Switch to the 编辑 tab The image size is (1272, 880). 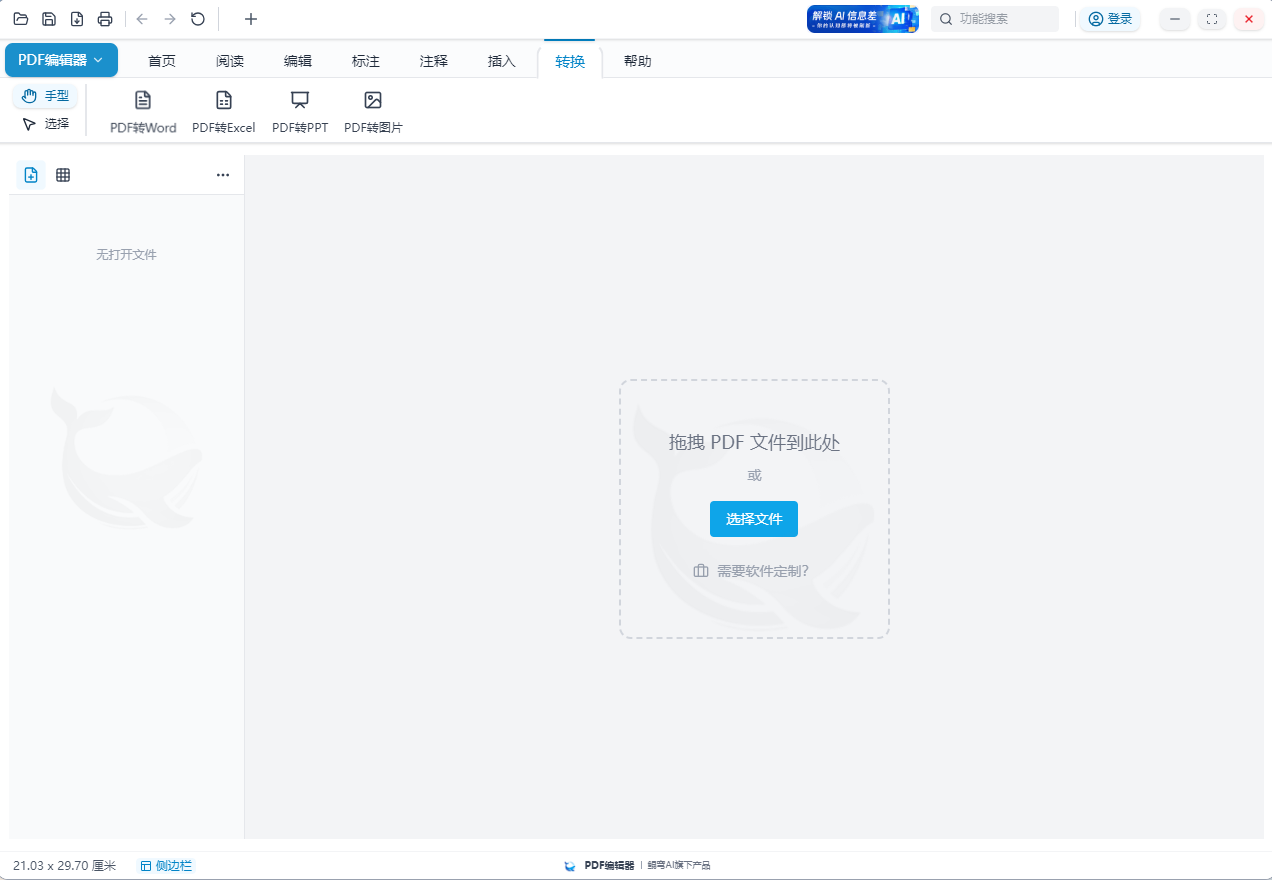298,61
